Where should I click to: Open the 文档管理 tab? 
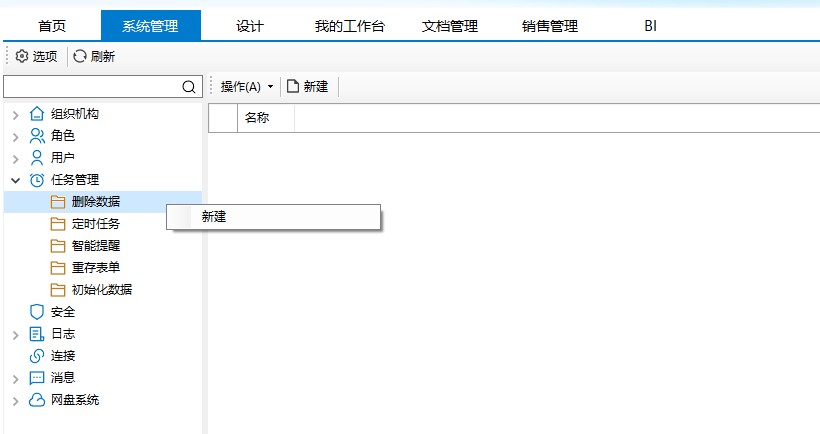click(450, 26)
